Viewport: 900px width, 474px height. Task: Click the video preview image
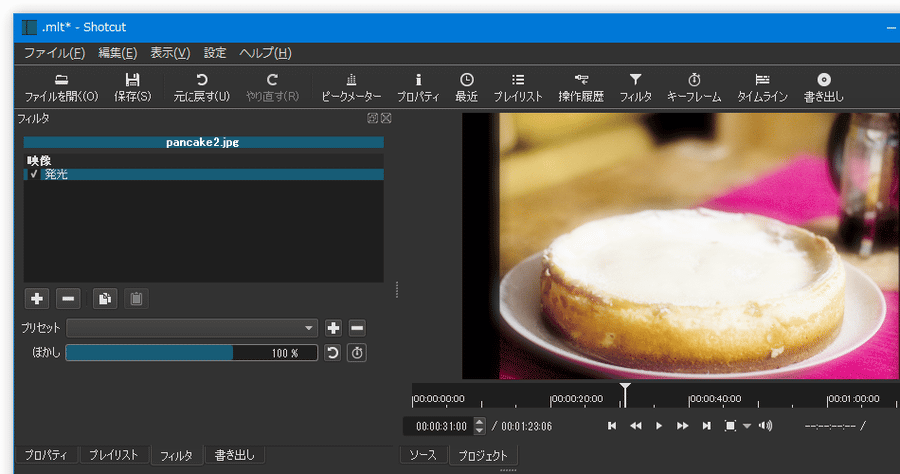coord(680,246)
